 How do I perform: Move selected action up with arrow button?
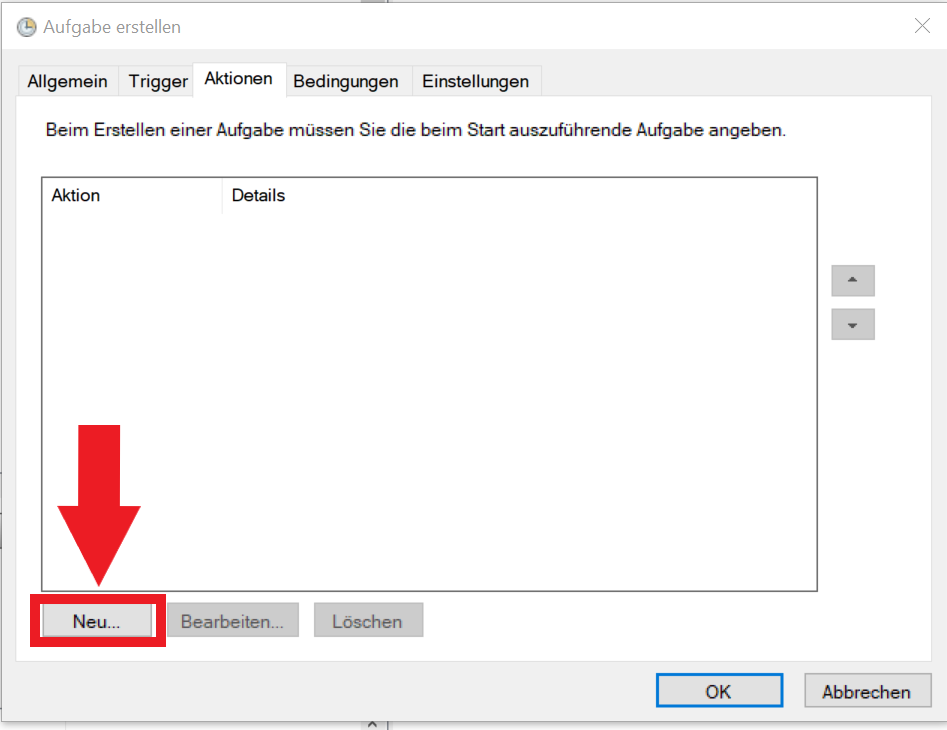click(x=853, y=280)
